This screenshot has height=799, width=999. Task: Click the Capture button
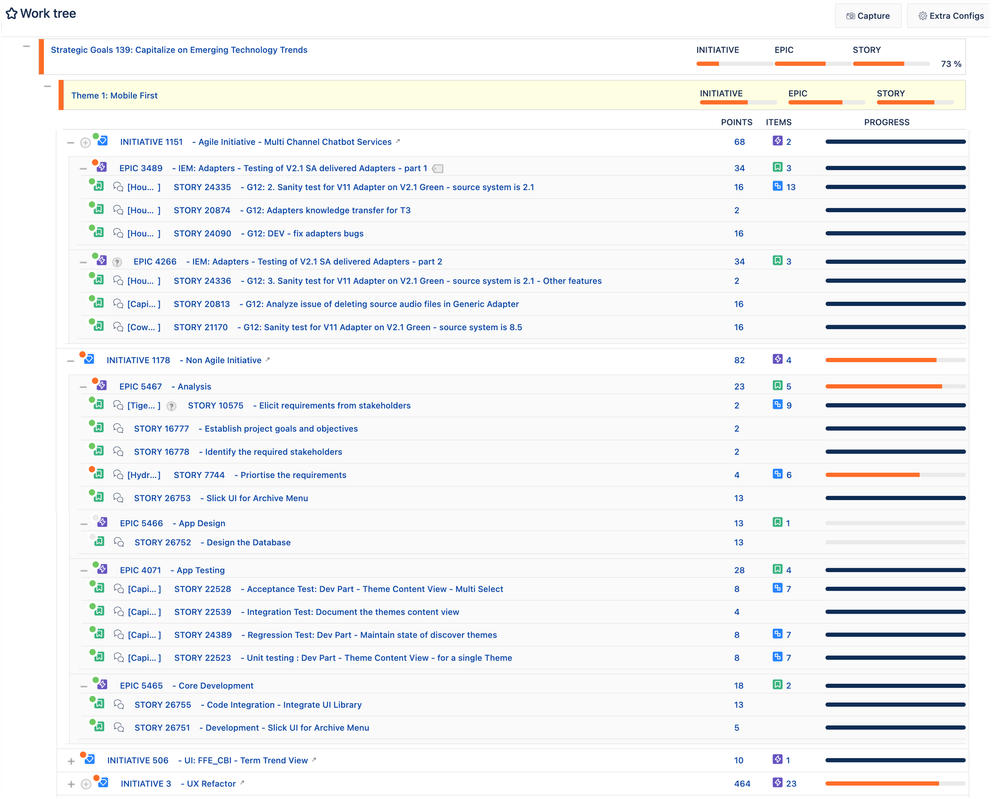click(x=869, y=16)
